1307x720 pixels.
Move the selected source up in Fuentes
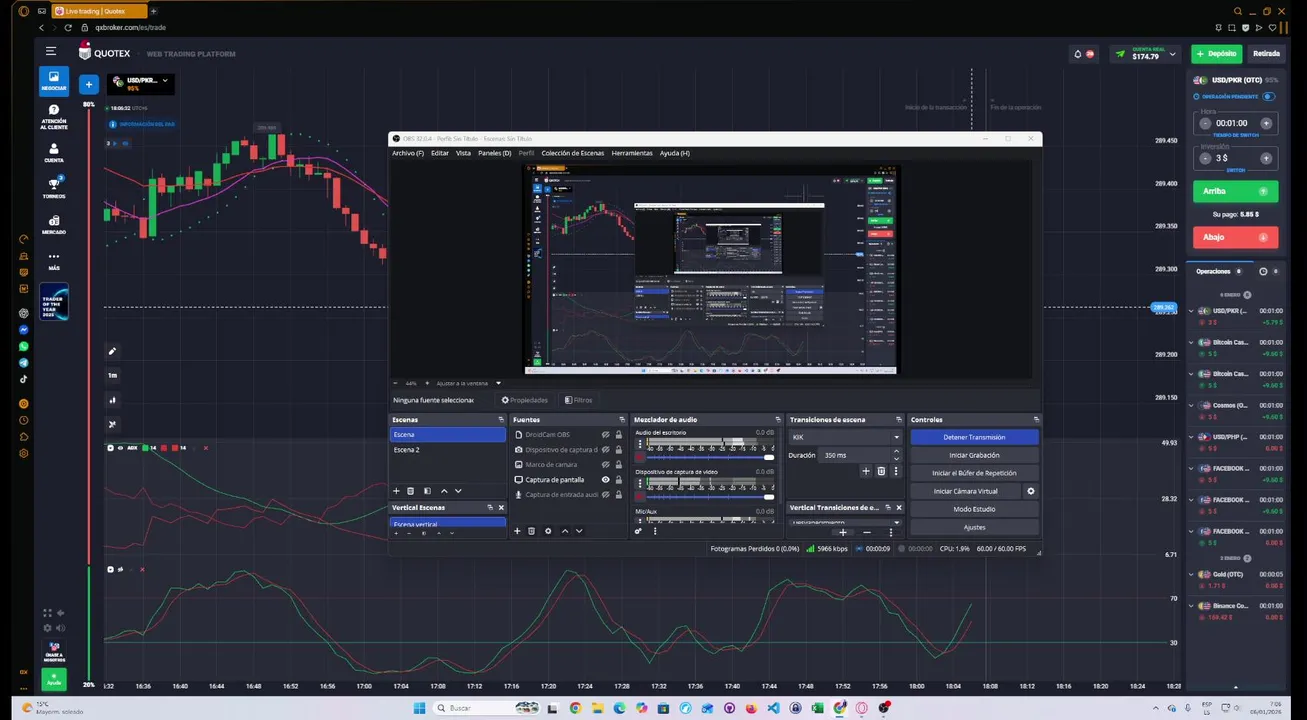coord(564,531)
